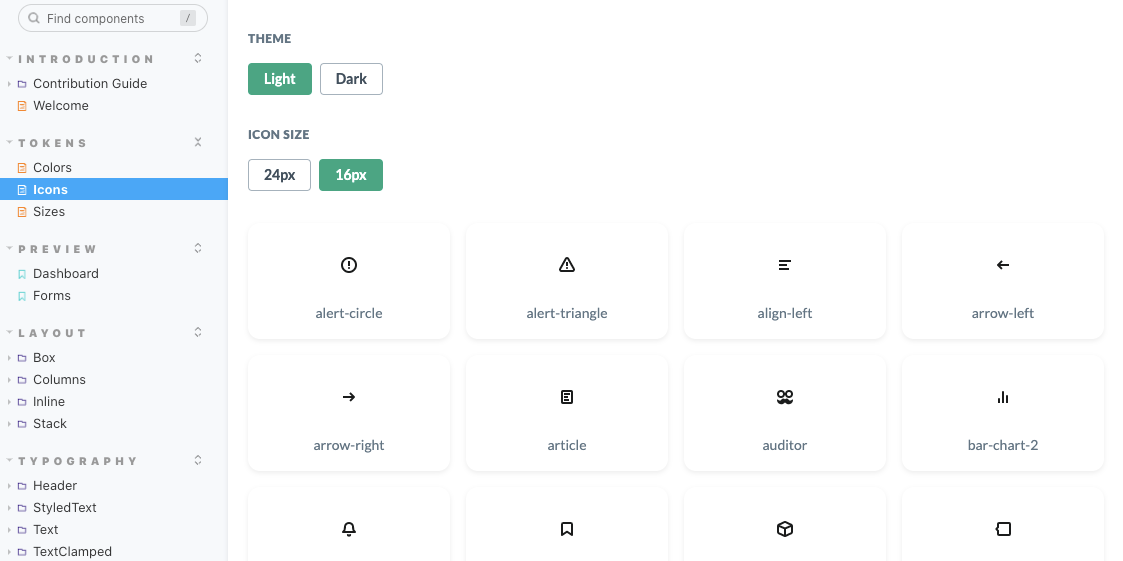The width and height of the screenshot is (1123, 561).
Task: Switch theme to Light
Action: point(280,79)
